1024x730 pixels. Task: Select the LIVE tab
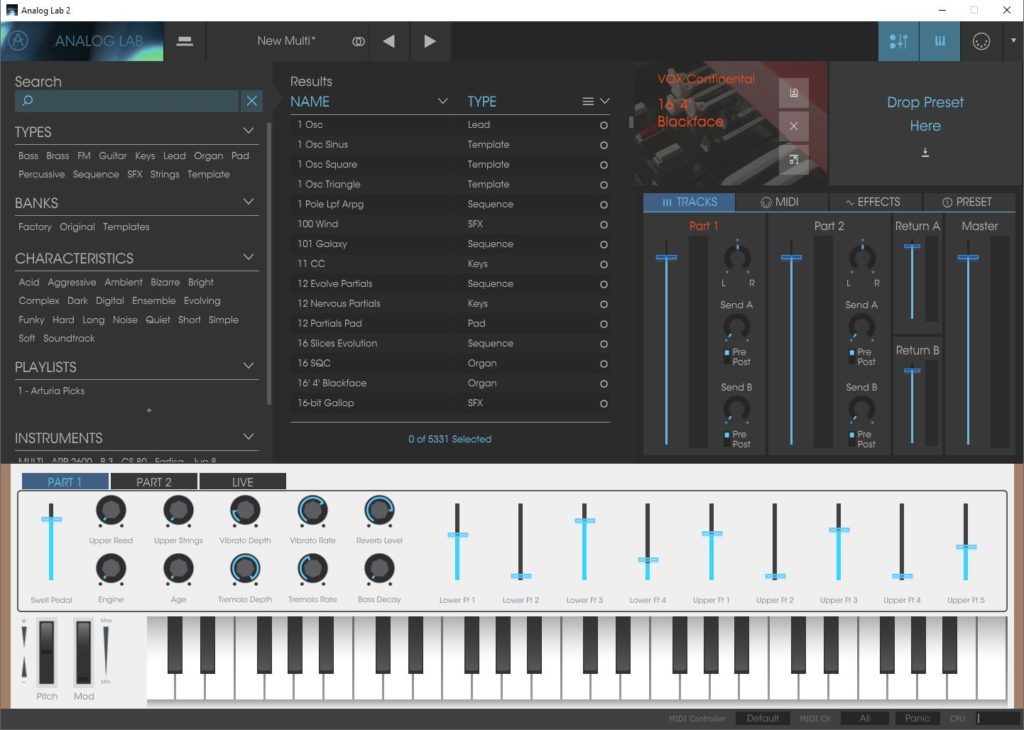(x=242, y=482)
